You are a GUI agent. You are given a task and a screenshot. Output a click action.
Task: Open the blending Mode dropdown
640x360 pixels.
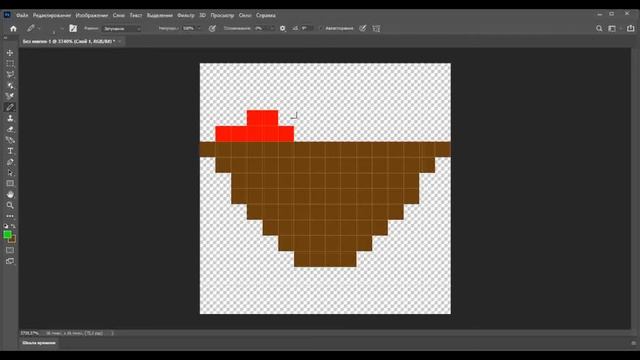click(121, 29)
